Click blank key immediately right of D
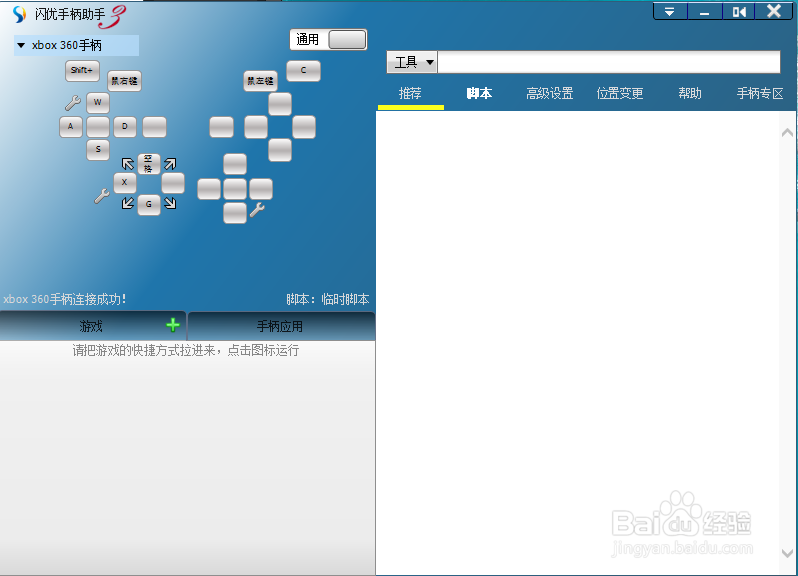The image size is (798, 576). [x=154, y=127]
